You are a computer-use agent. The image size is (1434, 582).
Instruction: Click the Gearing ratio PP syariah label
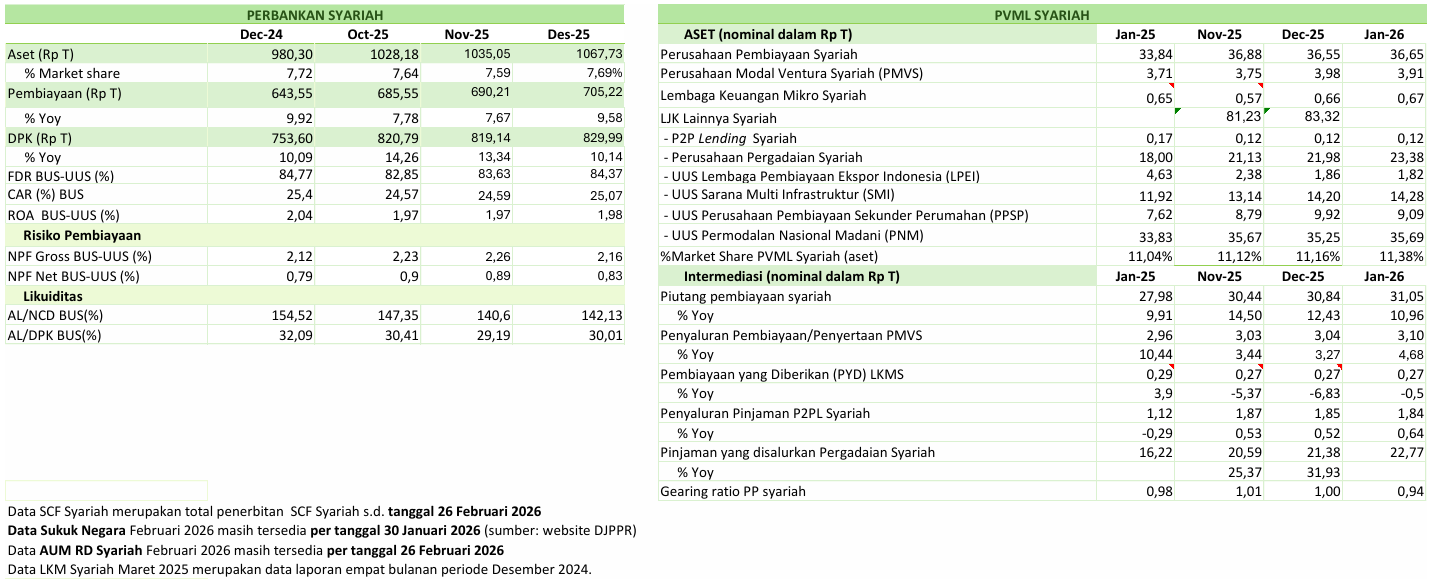pos(733,491)
